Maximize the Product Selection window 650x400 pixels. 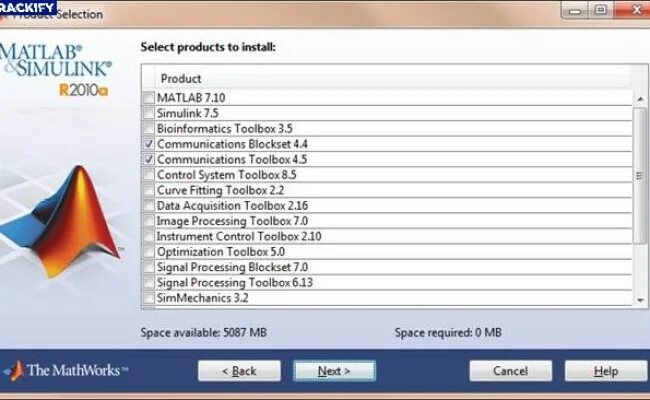(601, 10)
